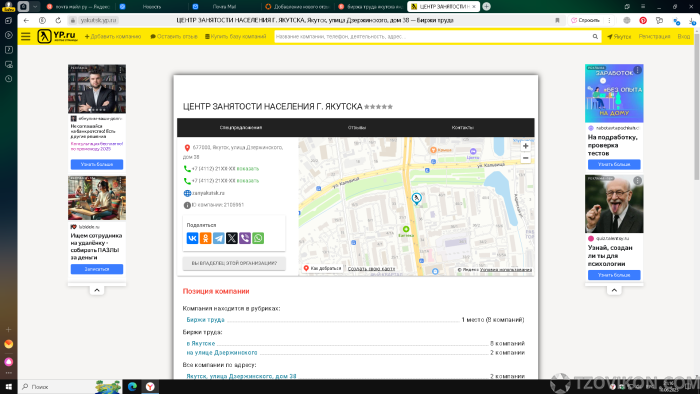Click ВЫ ВЛАДЕЛЕЦ ЭТОЙ ОРГАНИЗАЦИИ button
The image size is (700, 394).
[234, 263]
